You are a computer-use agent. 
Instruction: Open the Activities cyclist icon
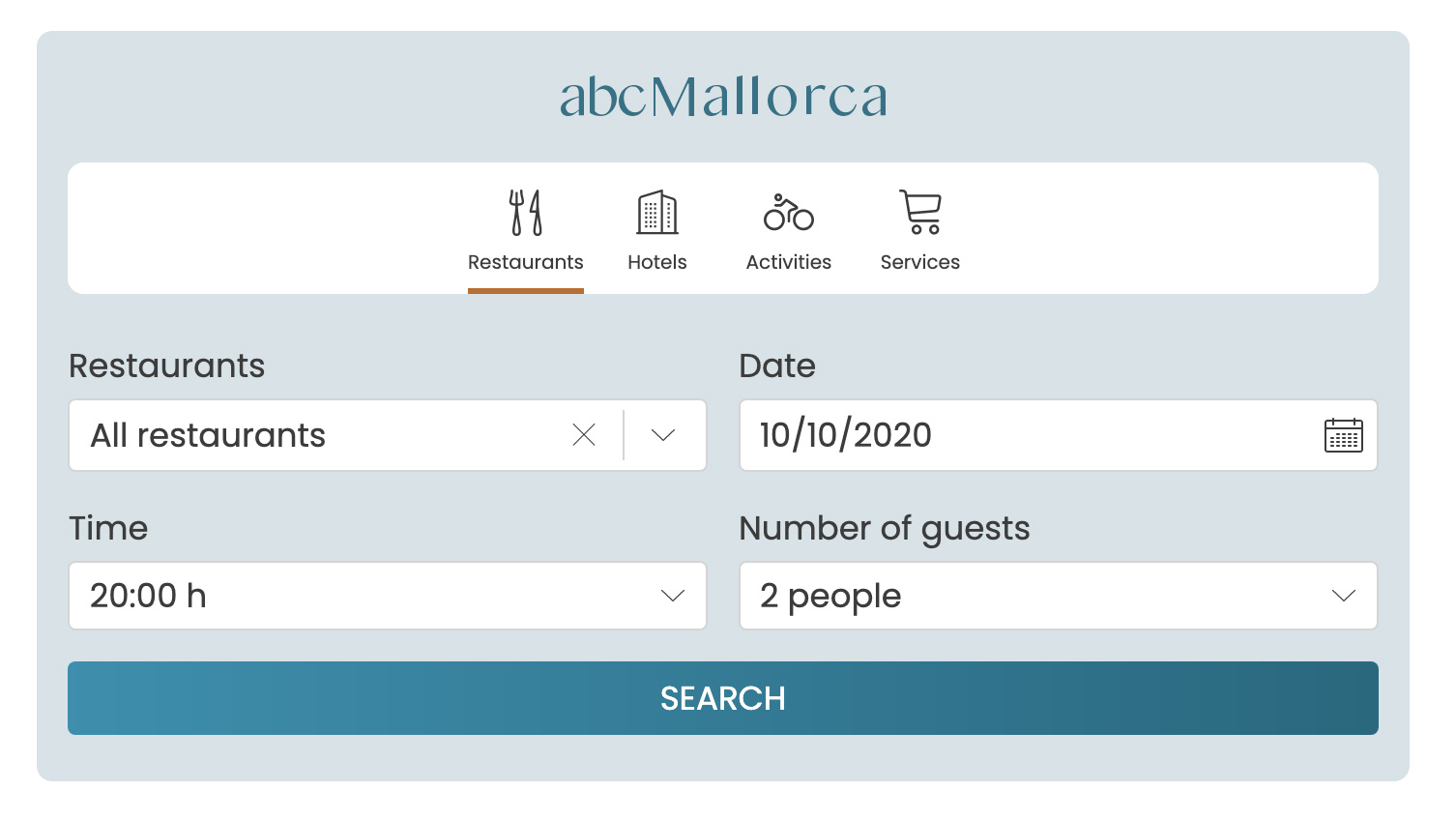click(789, 213)
